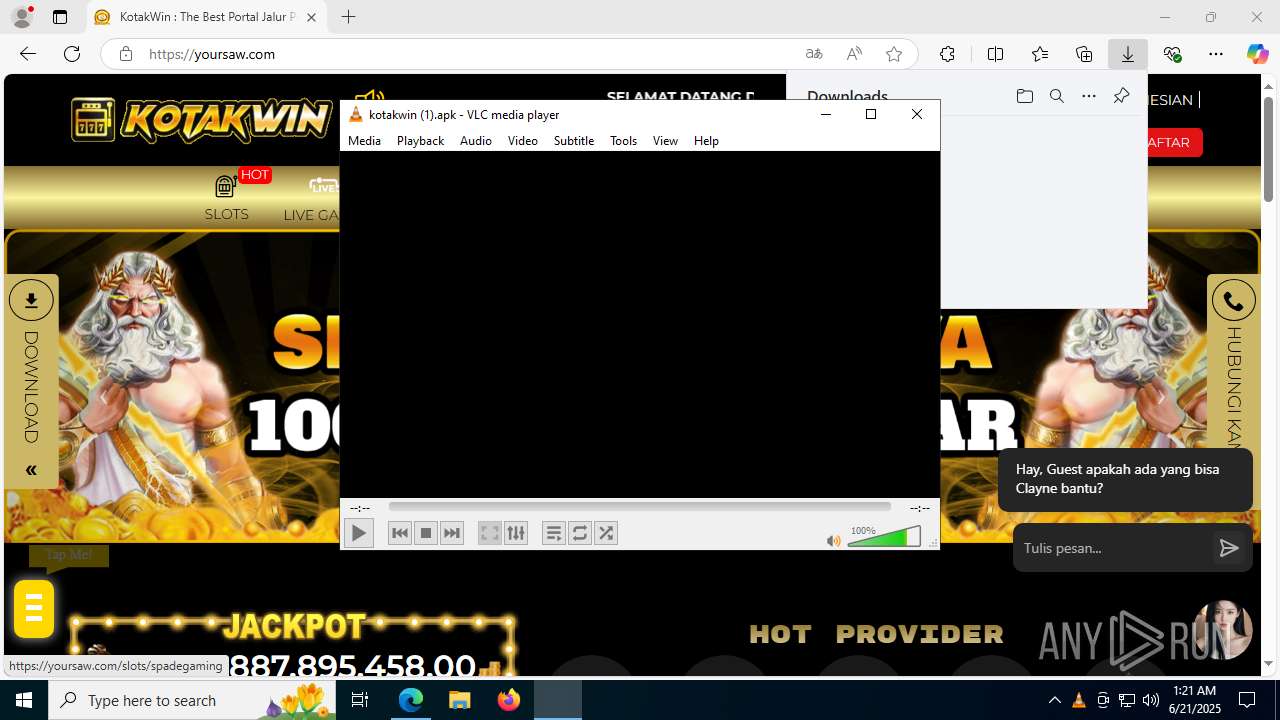Show VLC extended settings
The height and width of the screenshot is (720, 1280).
click(x=516, y=533)
